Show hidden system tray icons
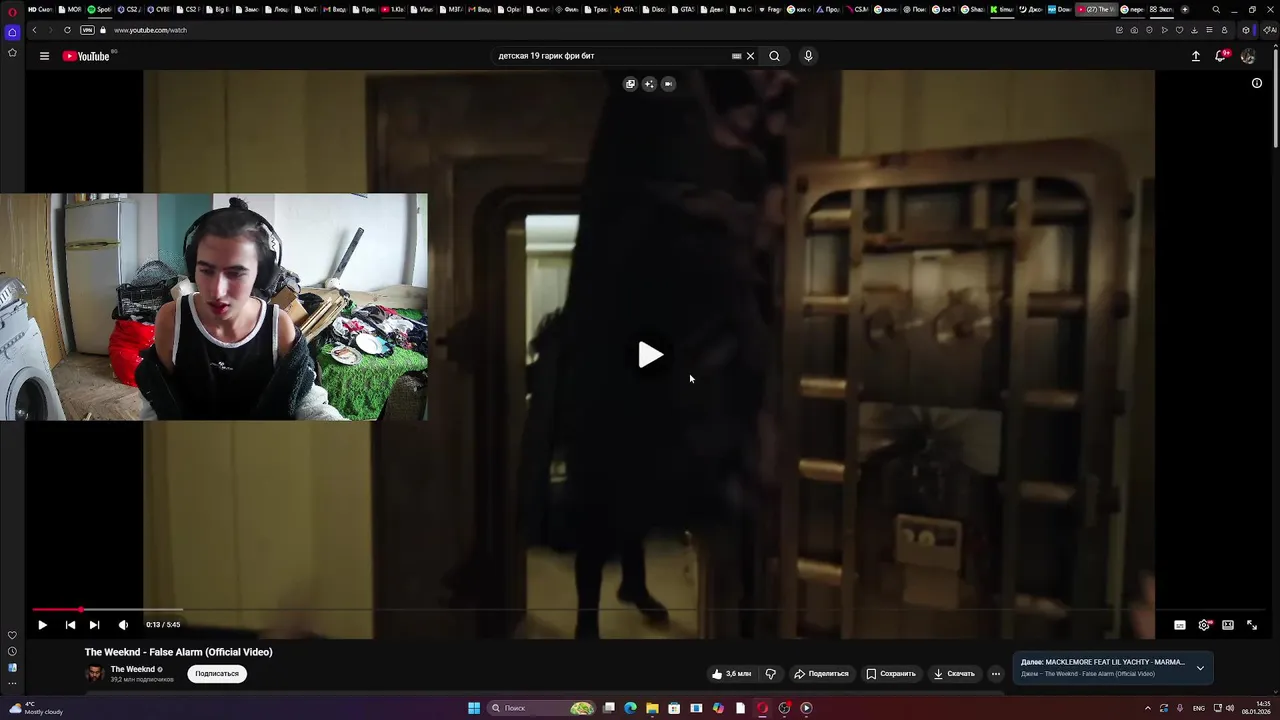The image size is (1280, 720). 1147,708
